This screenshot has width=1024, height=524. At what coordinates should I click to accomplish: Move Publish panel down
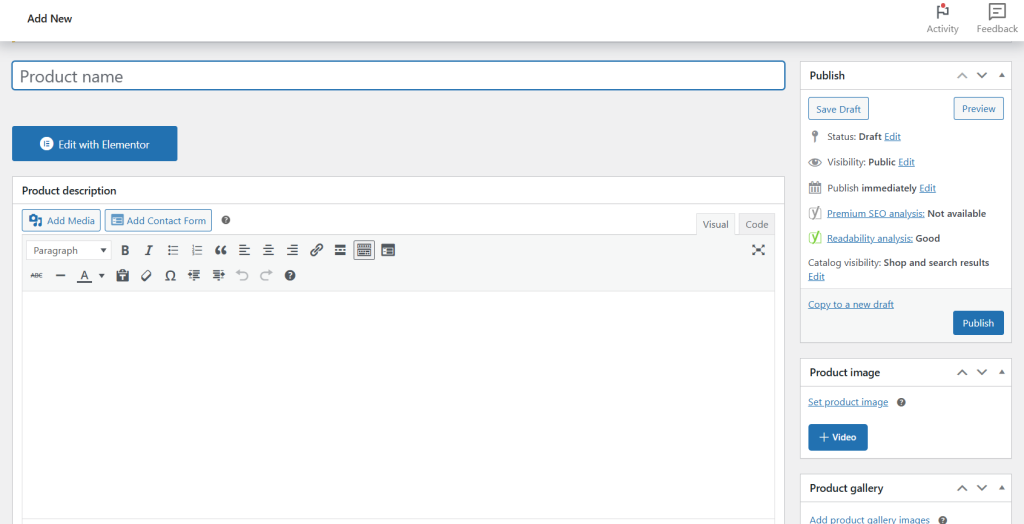[982, 76]
